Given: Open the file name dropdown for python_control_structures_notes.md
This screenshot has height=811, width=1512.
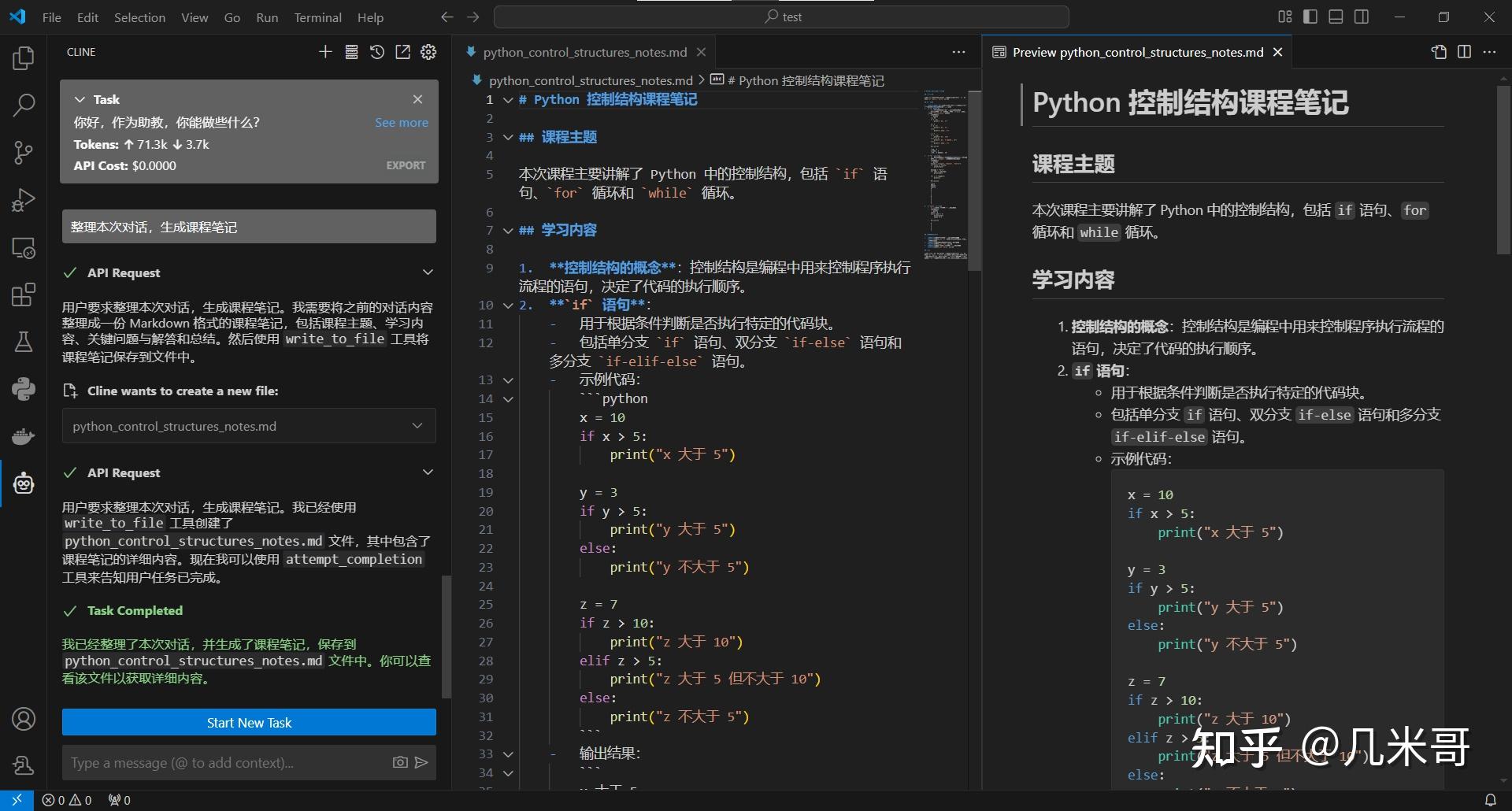Looking at the screenshot, I should tap(417, 426).
